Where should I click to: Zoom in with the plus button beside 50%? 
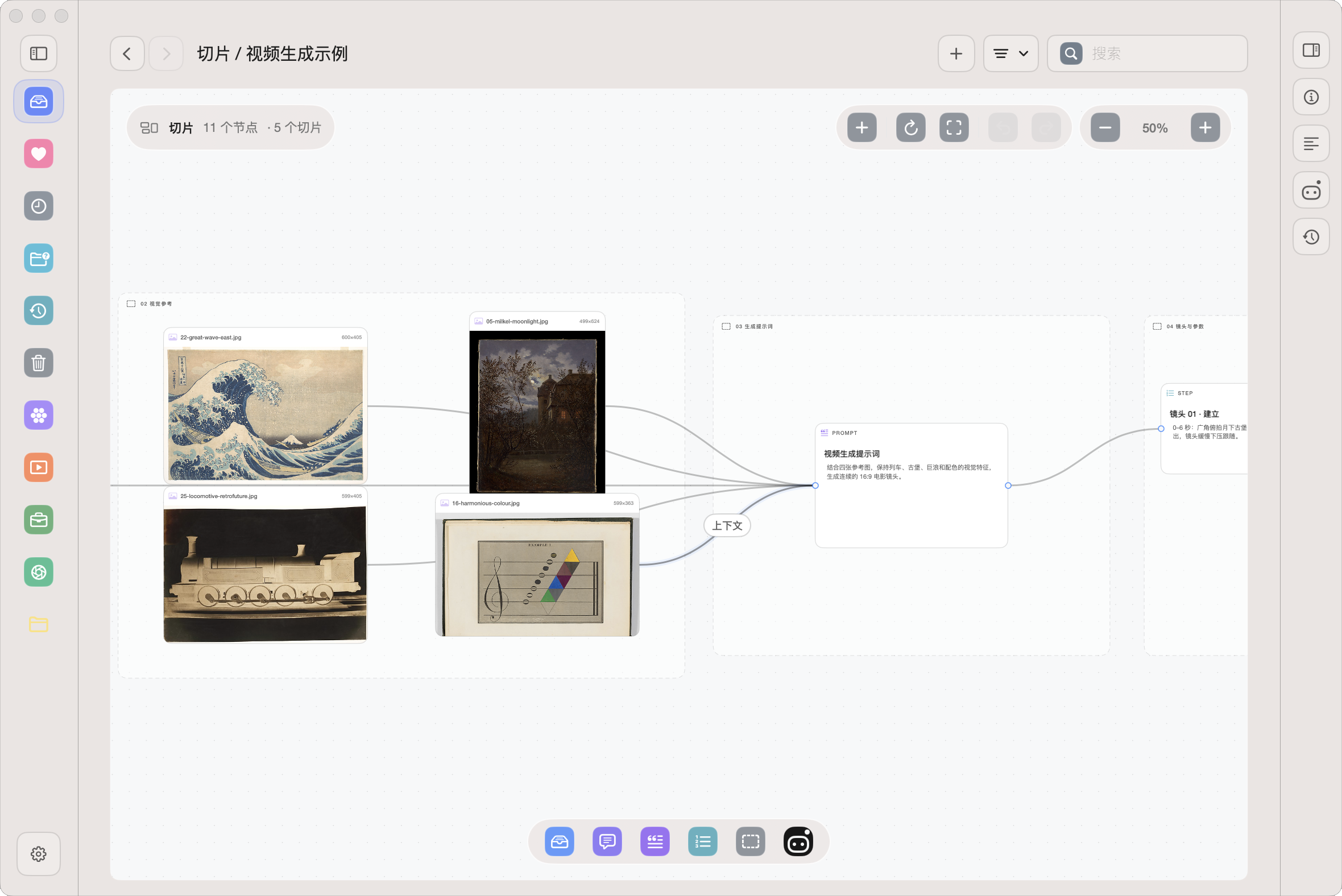(x=1205, y=127)
